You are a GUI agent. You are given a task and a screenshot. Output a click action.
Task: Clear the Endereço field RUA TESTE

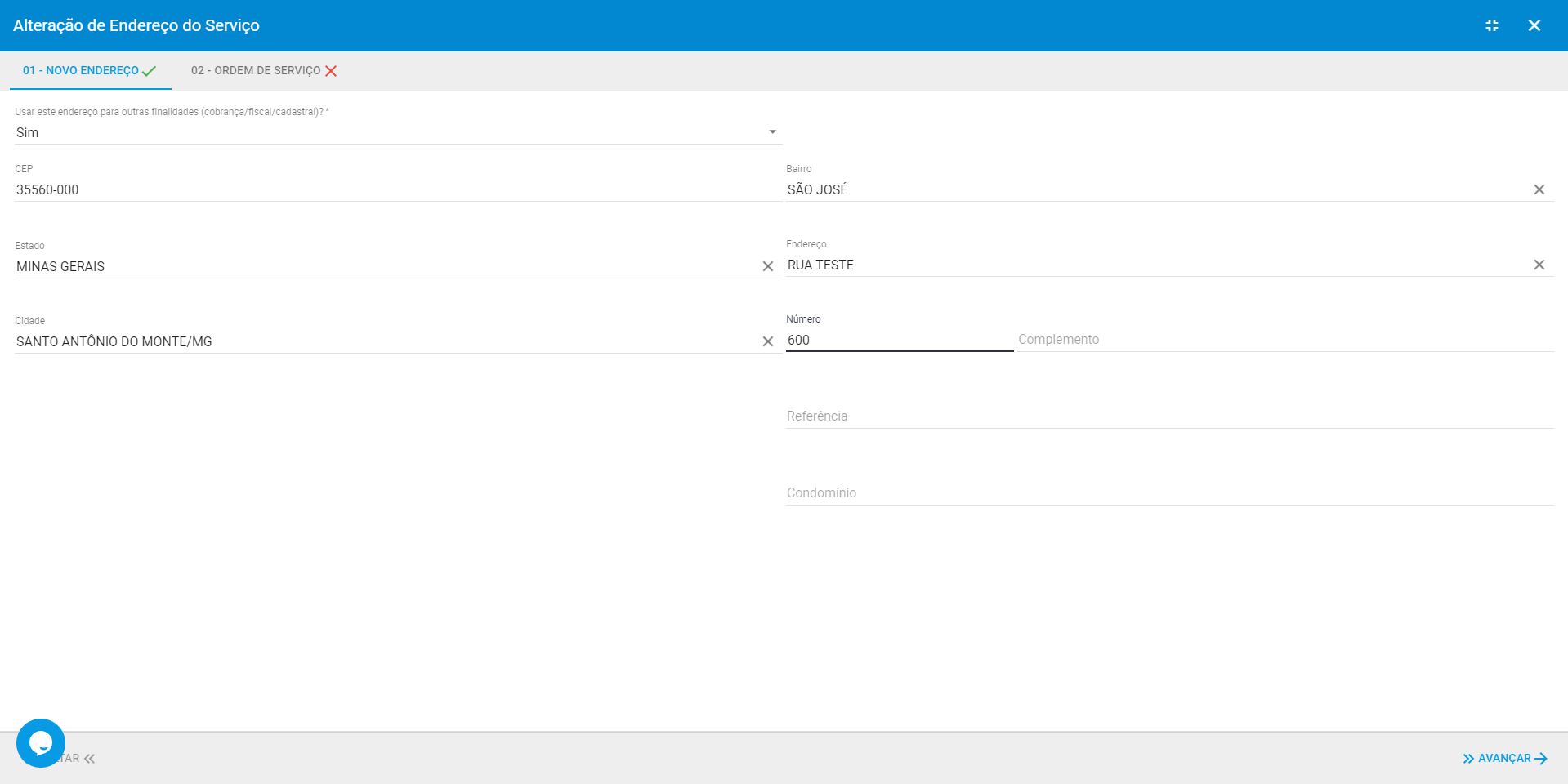[x=1539, y=265]
